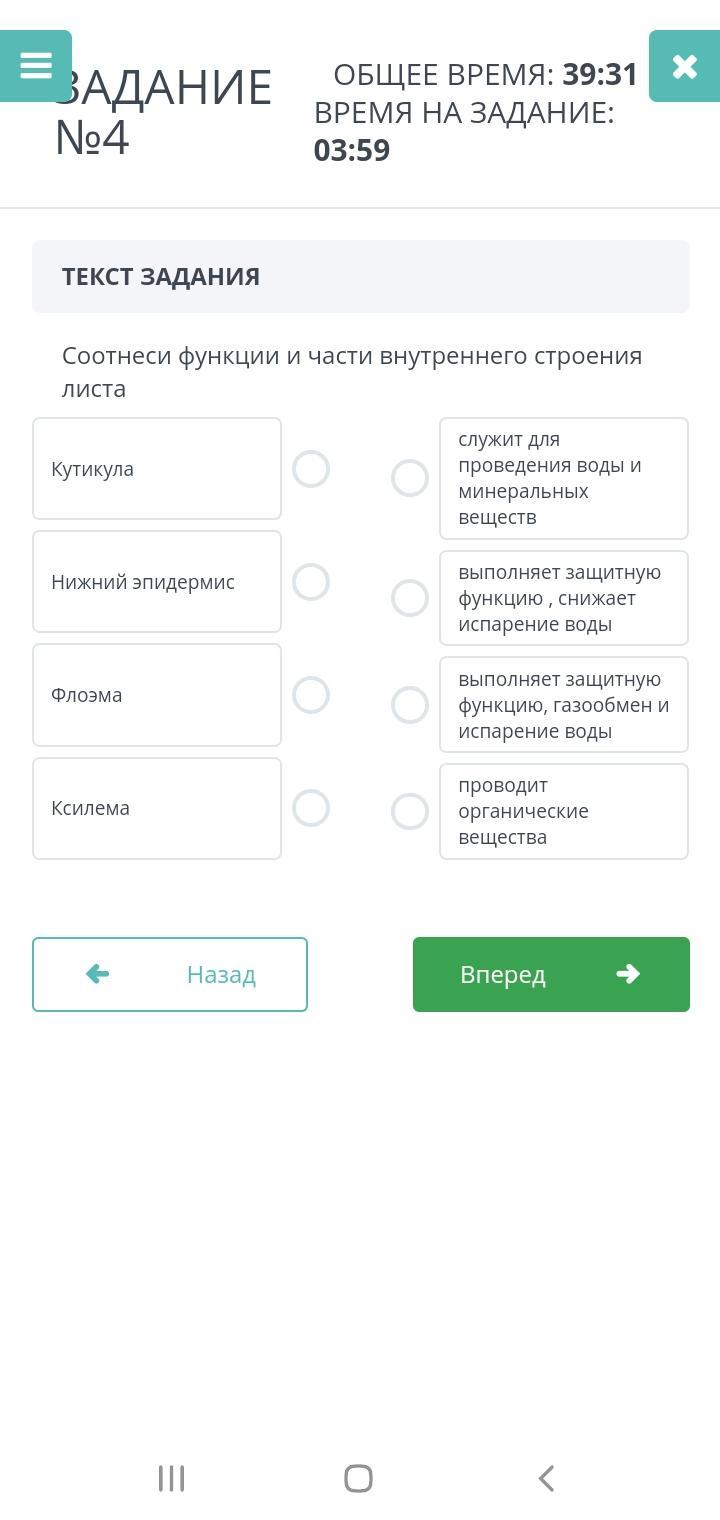Viewport: 720px width, 1520px height.
Task: Click the Флоэма answer box
Action: tap(157, 695)
